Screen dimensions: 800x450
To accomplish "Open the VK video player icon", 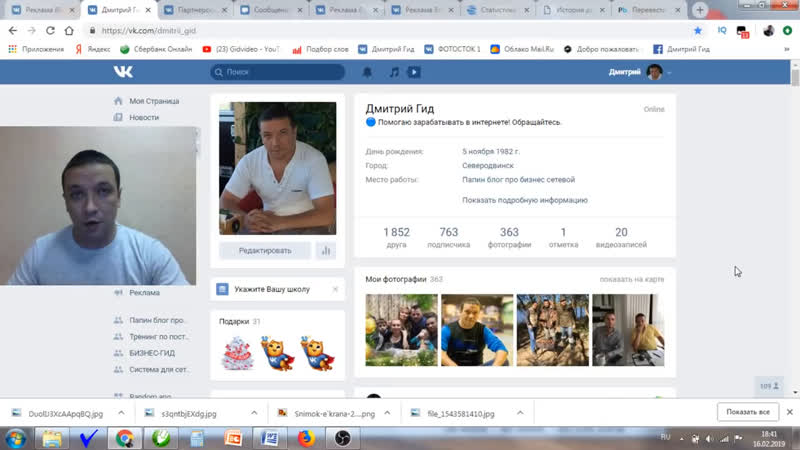I will click(414, 72).
